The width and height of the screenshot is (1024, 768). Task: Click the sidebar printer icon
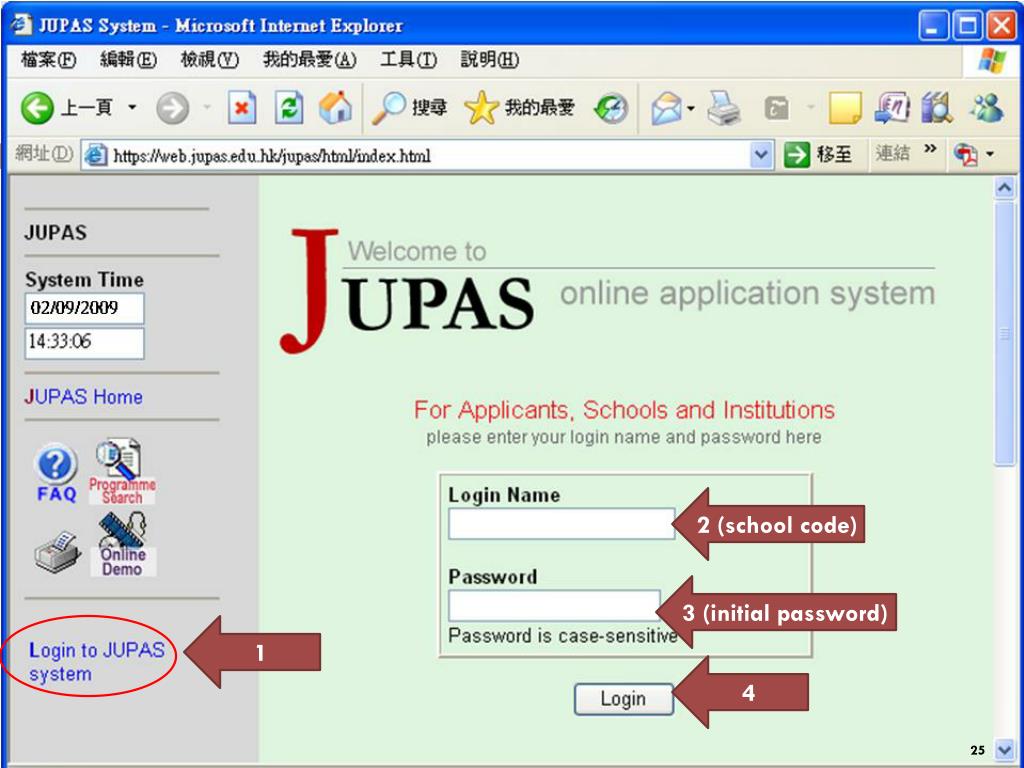click(58, 552)
